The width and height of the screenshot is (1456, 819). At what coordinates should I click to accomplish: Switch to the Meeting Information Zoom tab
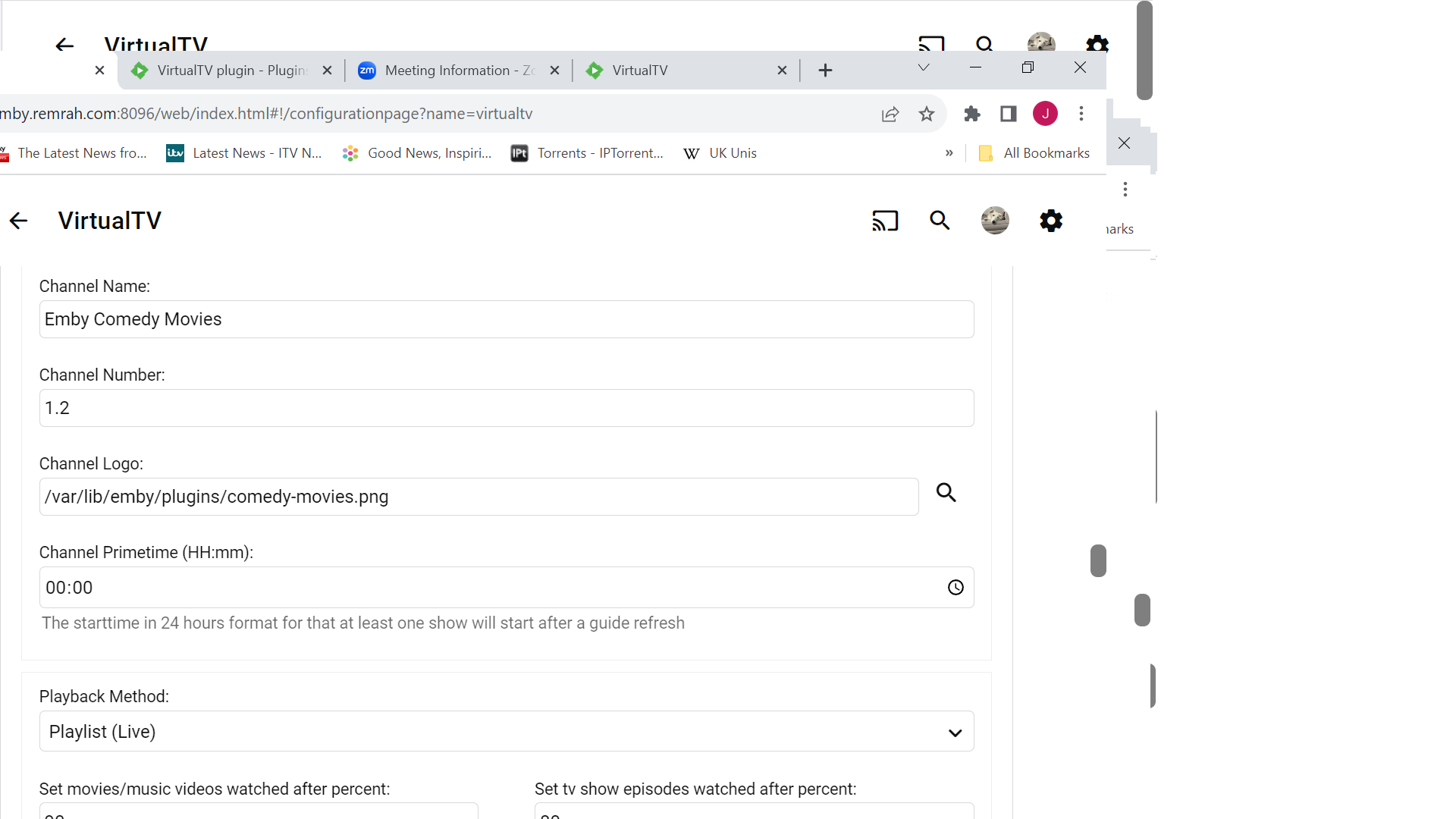click(455, 71)
